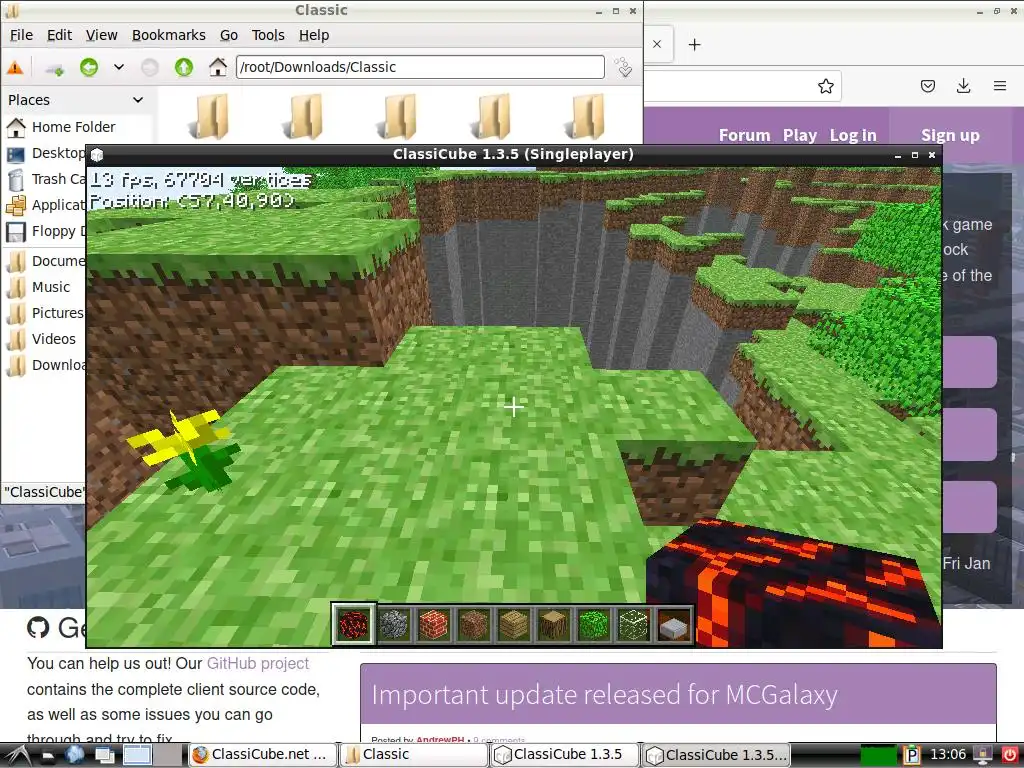Viewport: 1024px width, 768px height.
Task: Open Videos folder in Places sidebar
Action: (41, 339)
